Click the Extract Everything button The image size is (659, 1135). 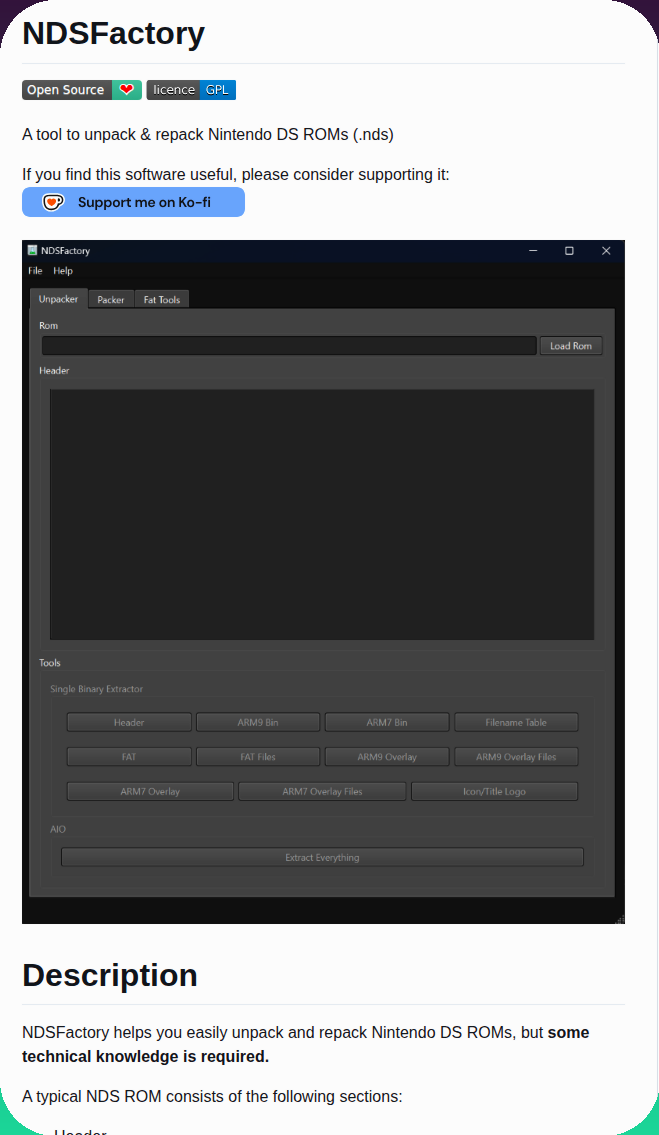[x=322, y=857]
